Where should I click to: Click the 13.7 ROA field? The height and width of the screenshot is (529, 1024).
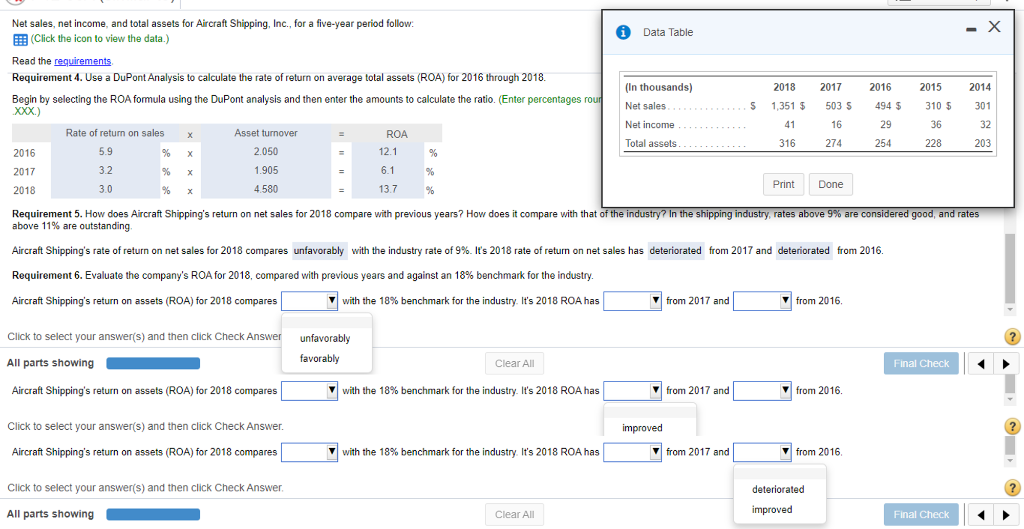point(389,191)
